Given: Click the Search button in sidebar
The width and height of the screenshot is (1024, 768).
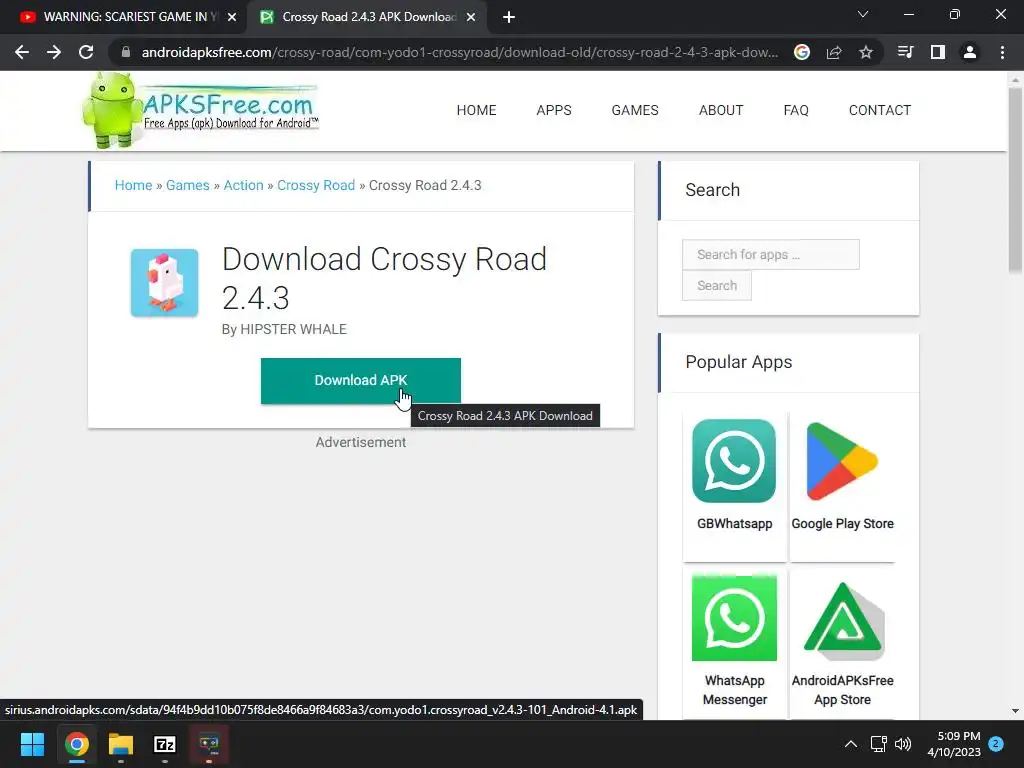Looking at the screenshot, I should [716, 285].
